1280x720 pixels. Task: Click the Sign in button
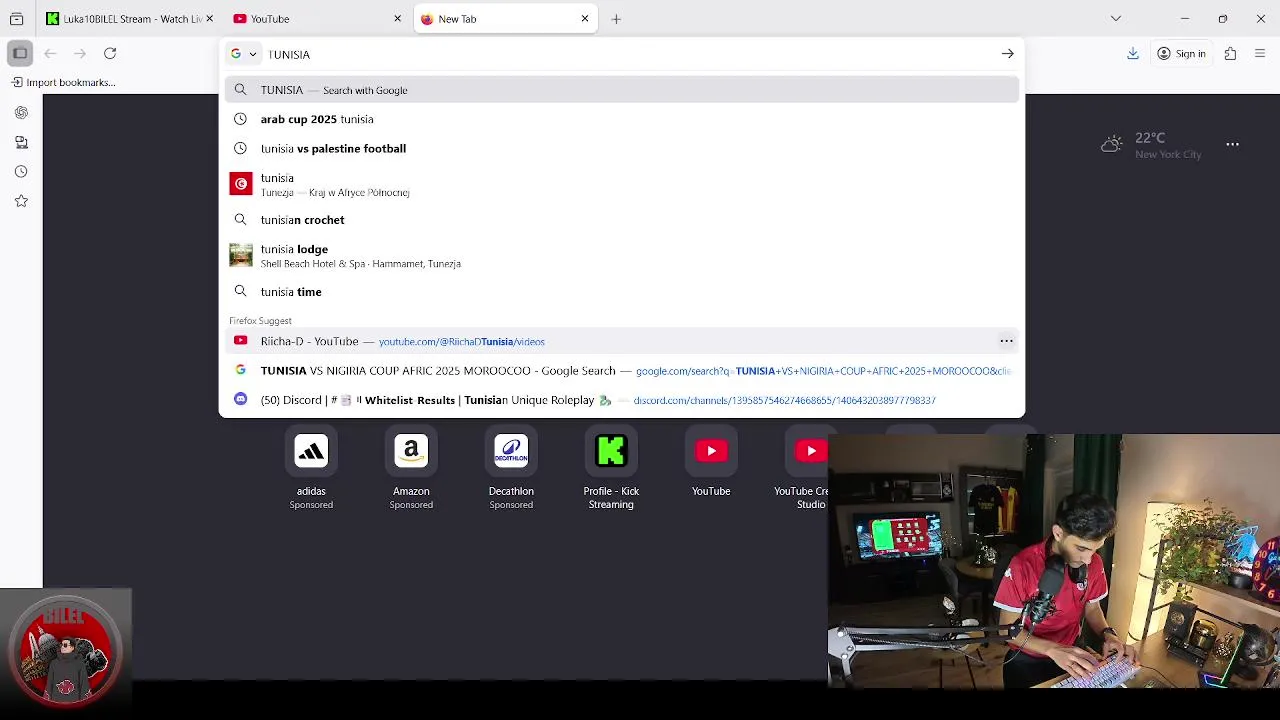click(x=1181, y=54)
